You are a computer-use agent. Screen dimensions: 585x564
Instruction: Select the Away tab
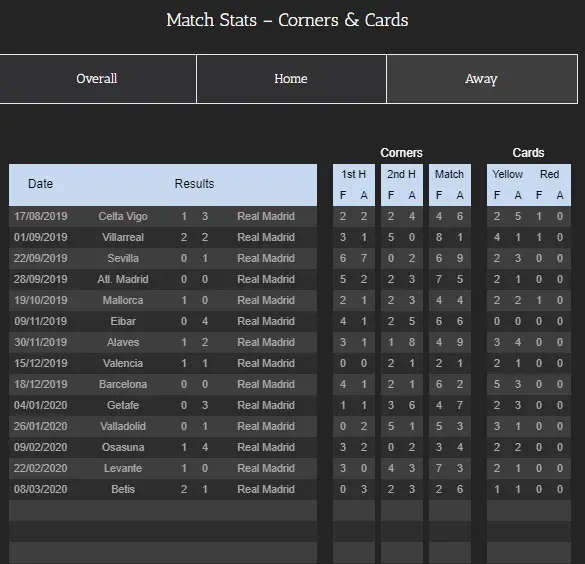482,79
